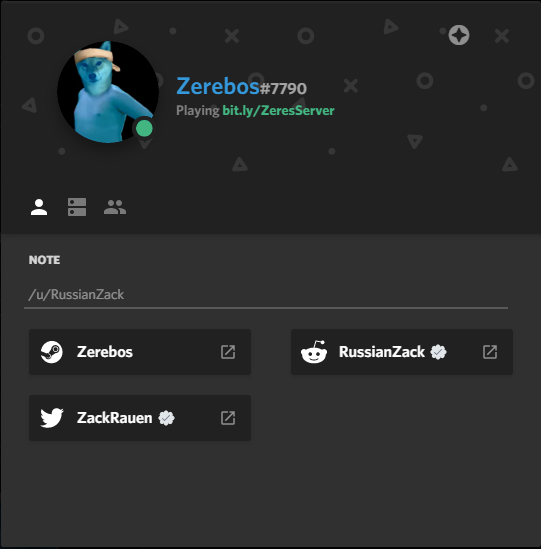Focus the note field containing /u/RussianZack
Image resolution: width=541 pixels, height=549 pixels.
[x=266, y=294]
